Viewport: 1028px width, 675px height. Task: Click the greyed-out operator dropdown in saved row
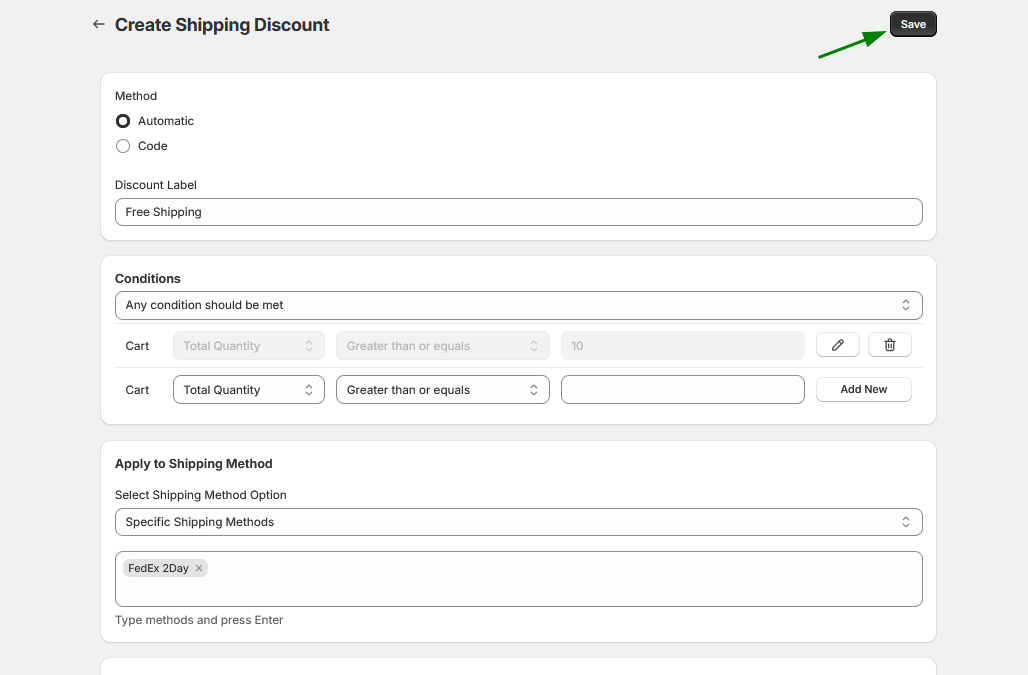click(442, 346)
